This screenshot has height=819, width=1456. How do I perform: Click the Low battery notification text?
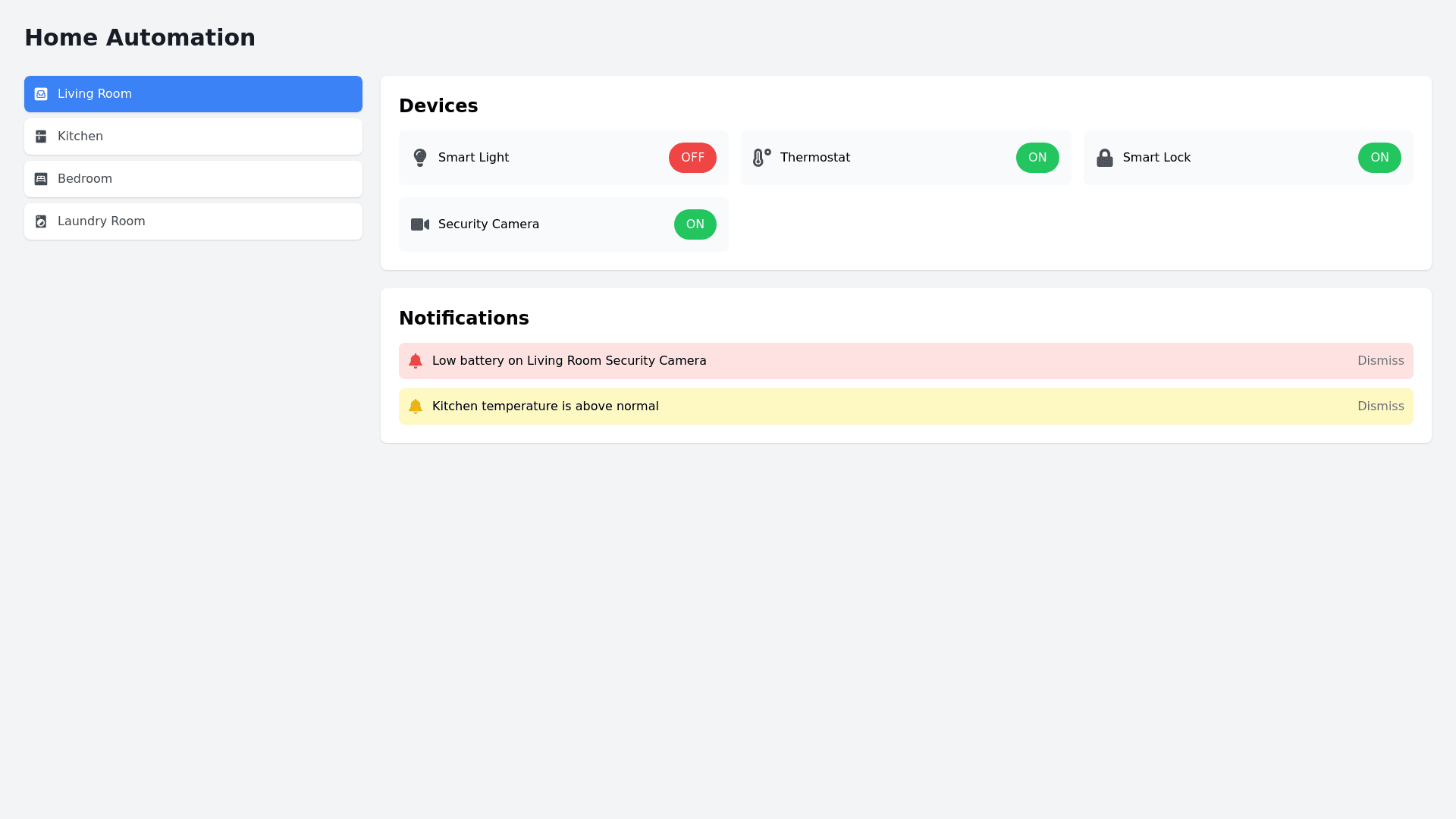(x=569, y=361)
